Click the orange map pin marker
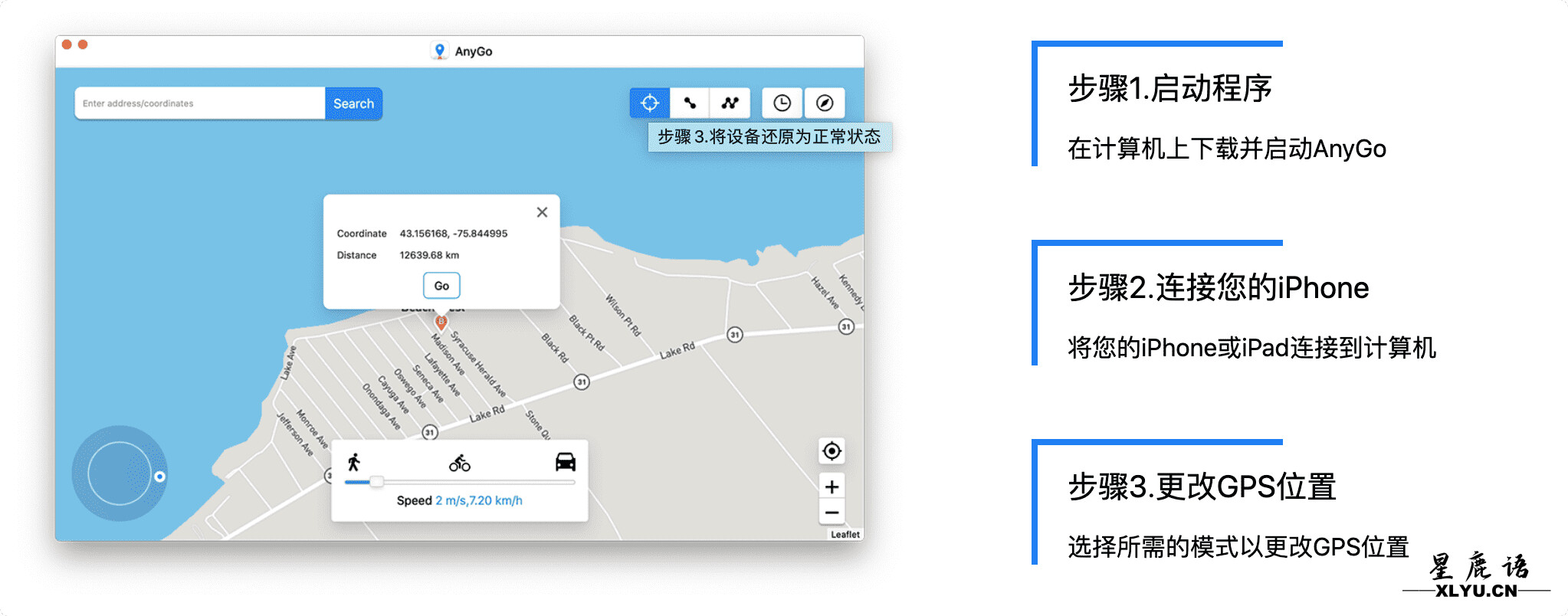The width and height of the screenshot is (1568, 616). click(441, 323)
